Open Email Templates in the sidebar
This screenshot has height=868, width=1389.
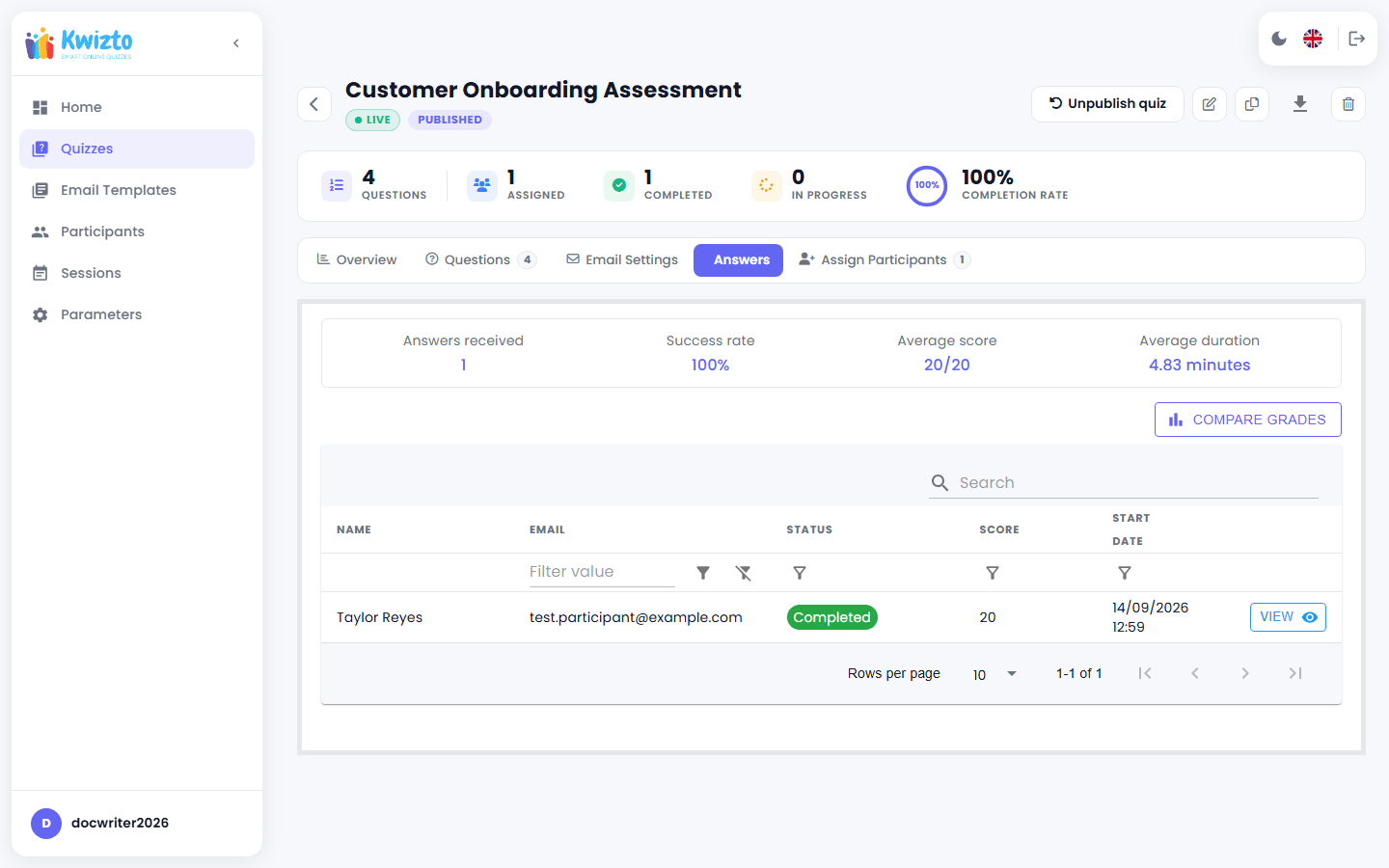[137, 190]
